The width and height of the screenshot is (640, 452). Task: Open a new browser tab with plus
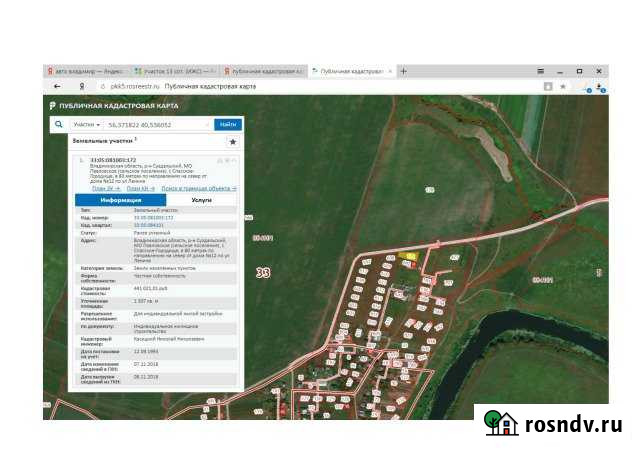[x=404, y=71]
